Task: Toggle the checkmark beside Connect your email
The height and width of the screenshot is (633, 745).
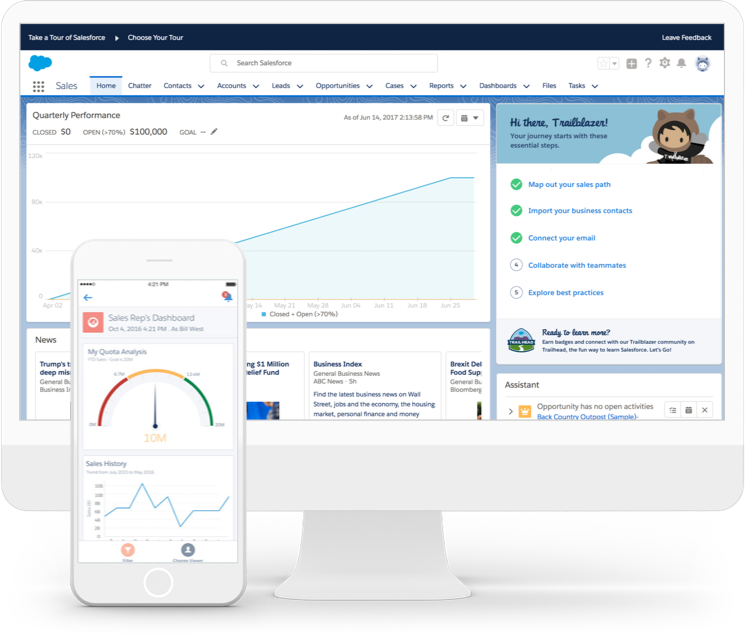Action: pos(516,238)
